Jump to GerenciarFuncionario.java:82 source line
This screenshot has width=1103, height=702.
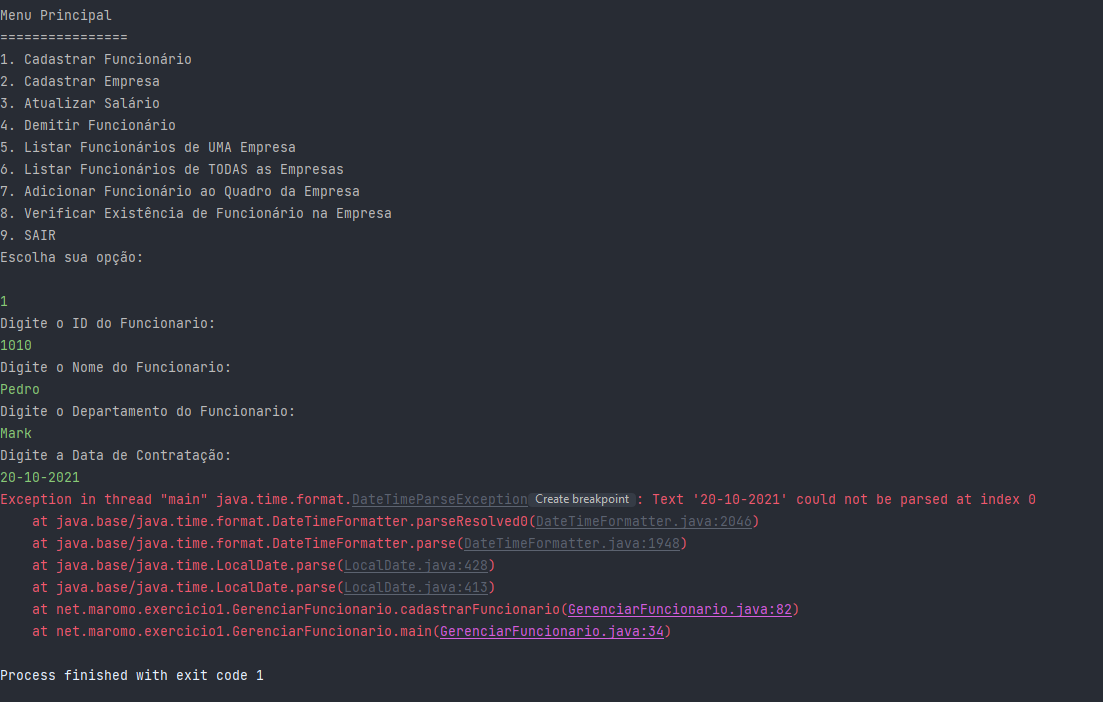point(680,609)
